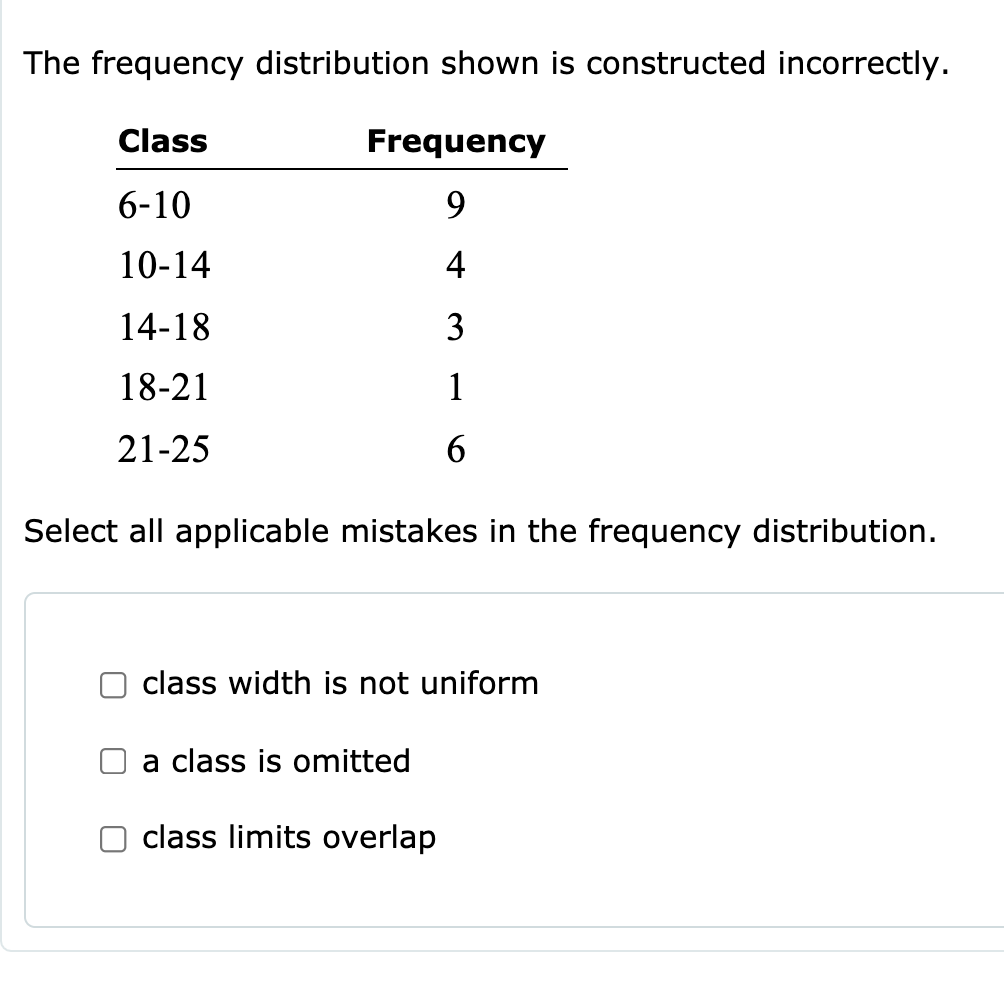
Task: Select the 18-21 class row
Action: click(165, 389)
